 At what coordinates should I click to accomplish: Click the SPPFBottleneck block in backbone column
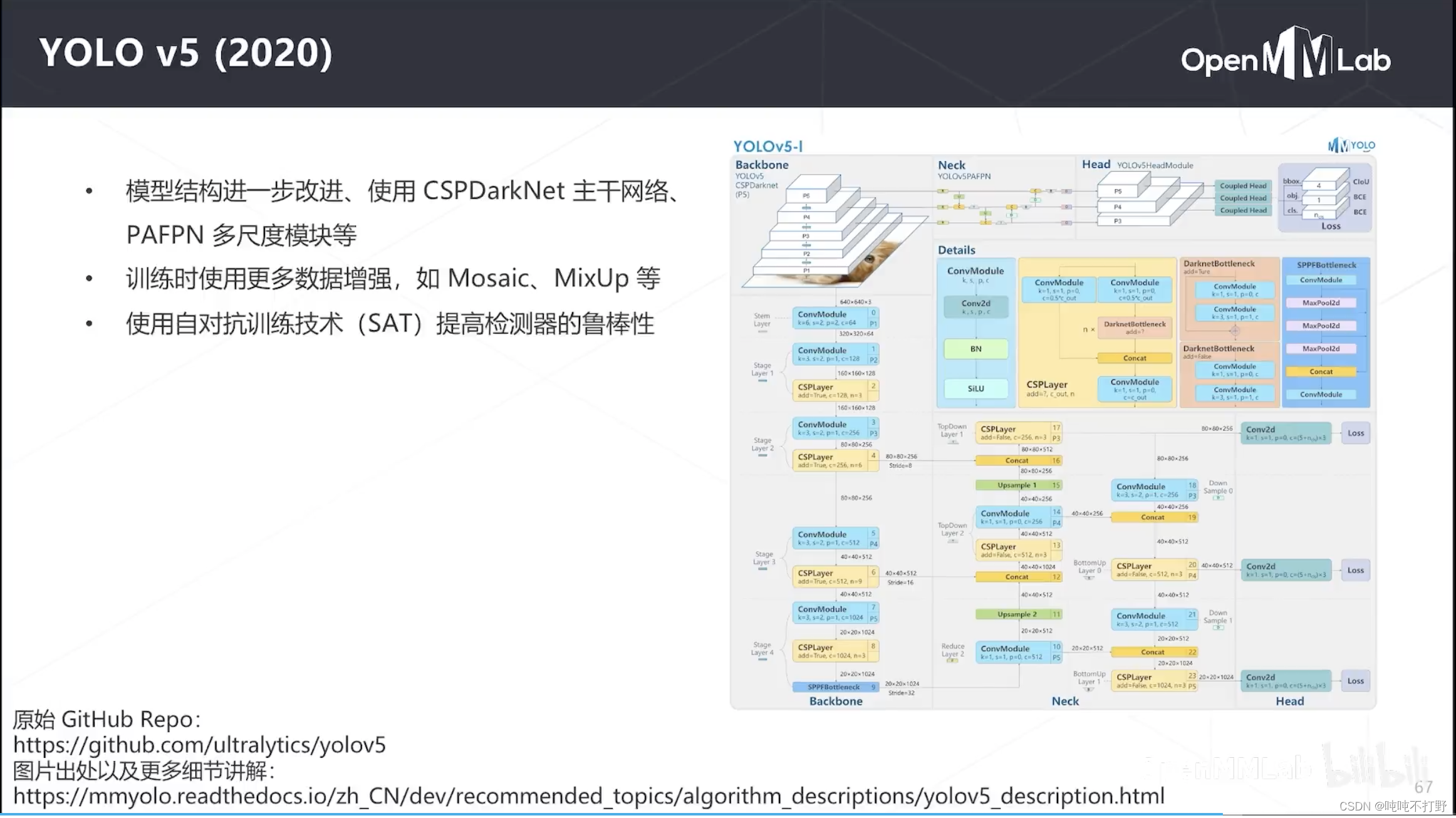[835, 687]
